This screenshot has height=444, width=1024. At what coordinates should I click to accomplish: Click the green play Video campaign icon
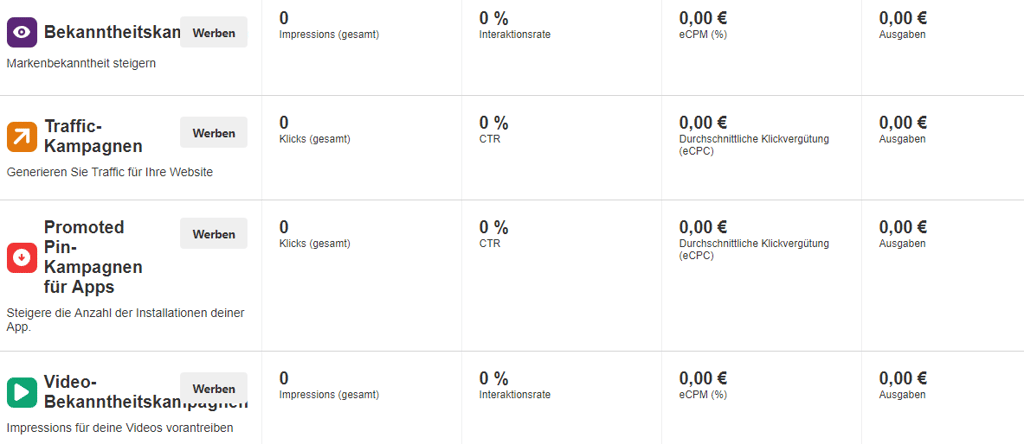pos(22,392)
